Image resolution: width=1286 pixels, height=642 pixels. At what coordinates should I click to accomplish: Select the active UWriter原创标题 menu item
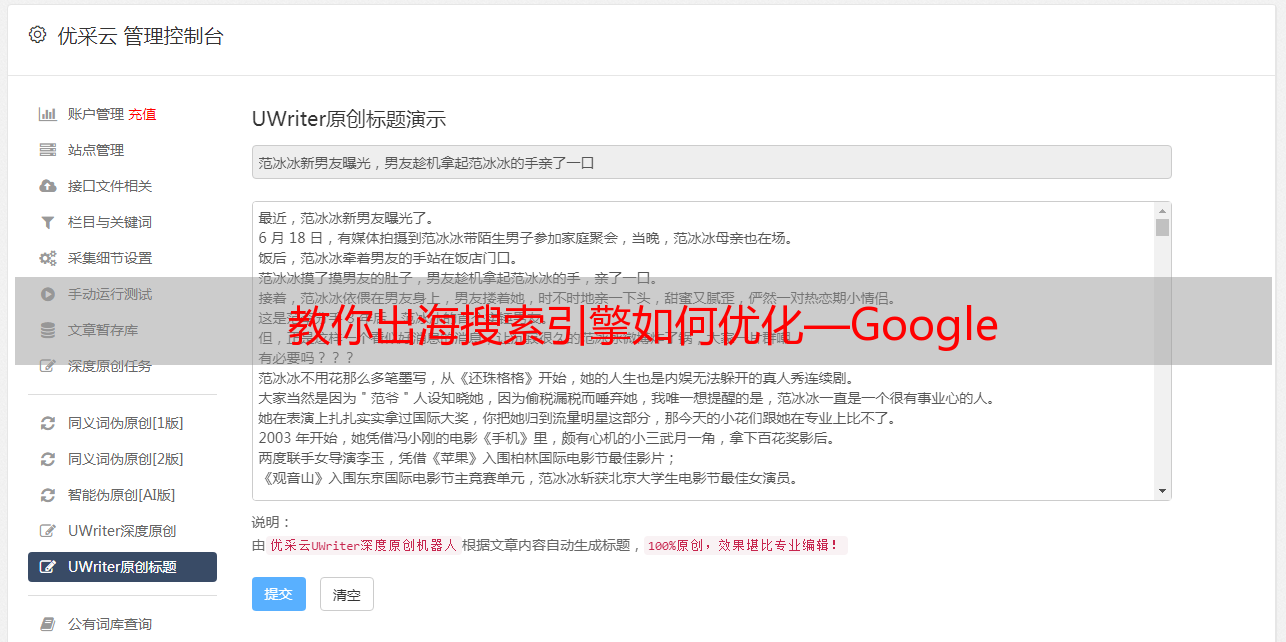(x=122, y=567)
